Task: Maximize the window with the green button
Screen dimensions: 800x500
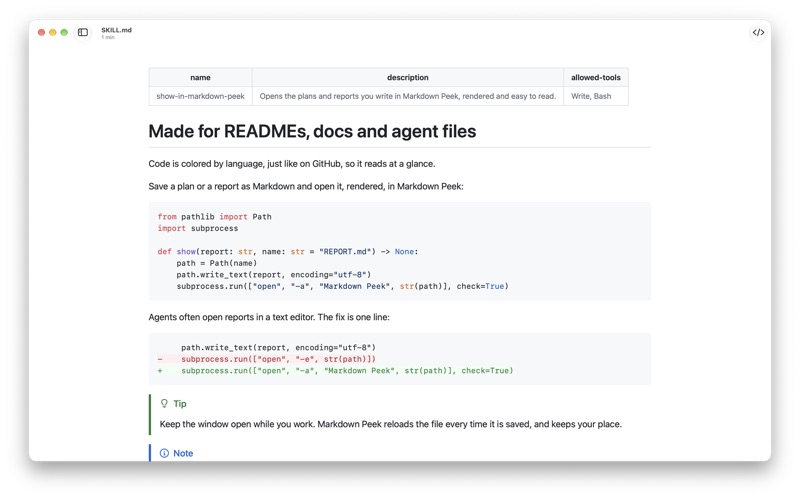Action: click(x=64, y=32)
